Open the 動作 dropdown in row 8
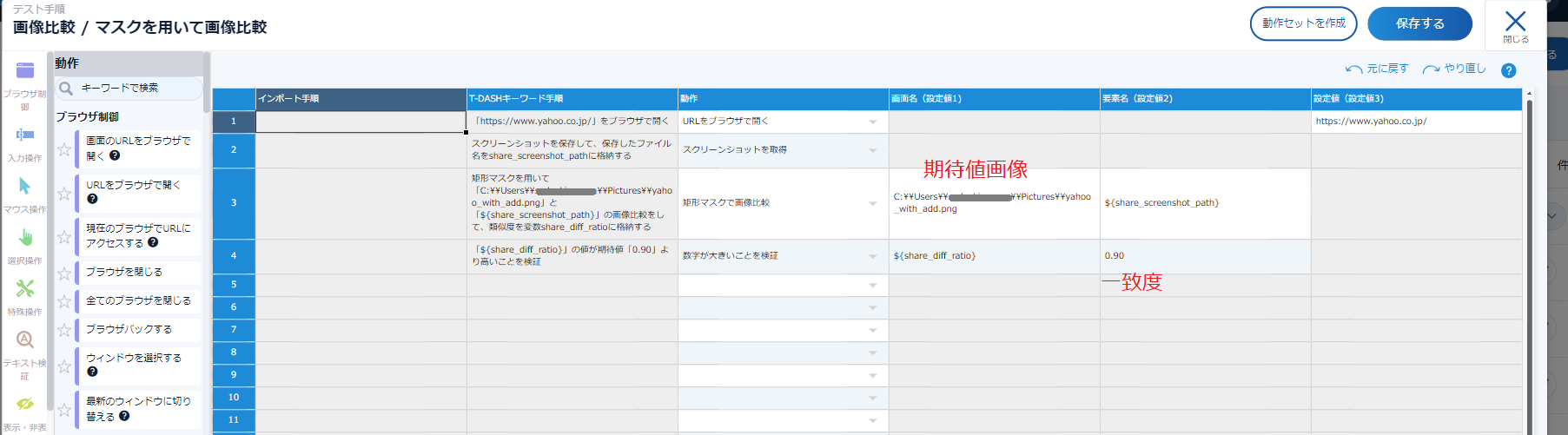1568x435 pixels. pos(873,353)
